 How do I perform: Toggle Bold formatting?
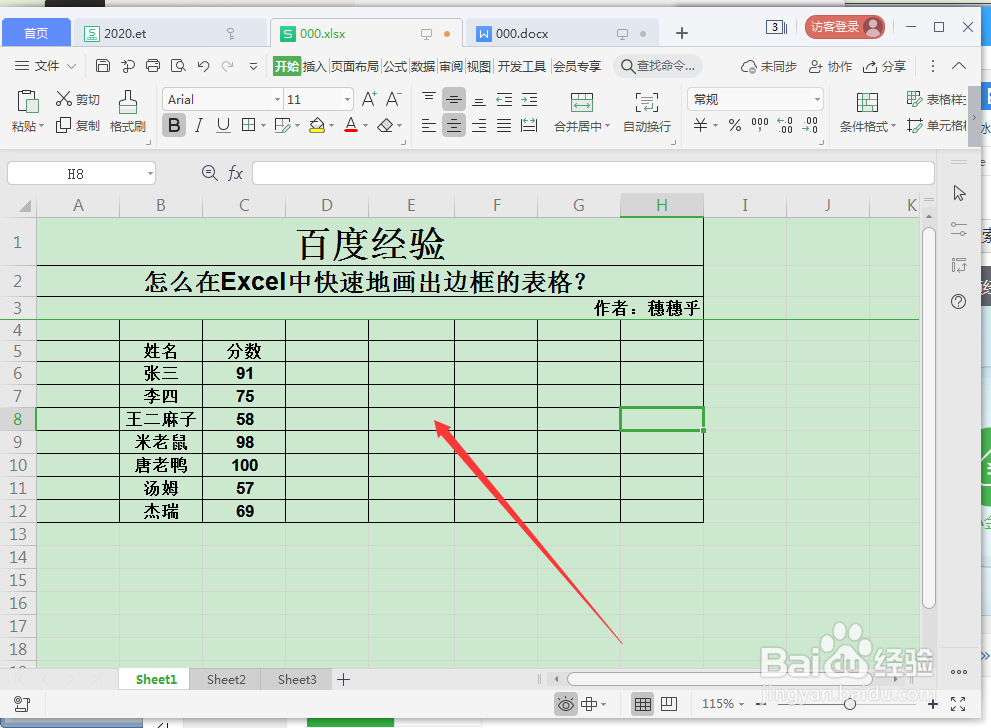(x=174, y=126)
